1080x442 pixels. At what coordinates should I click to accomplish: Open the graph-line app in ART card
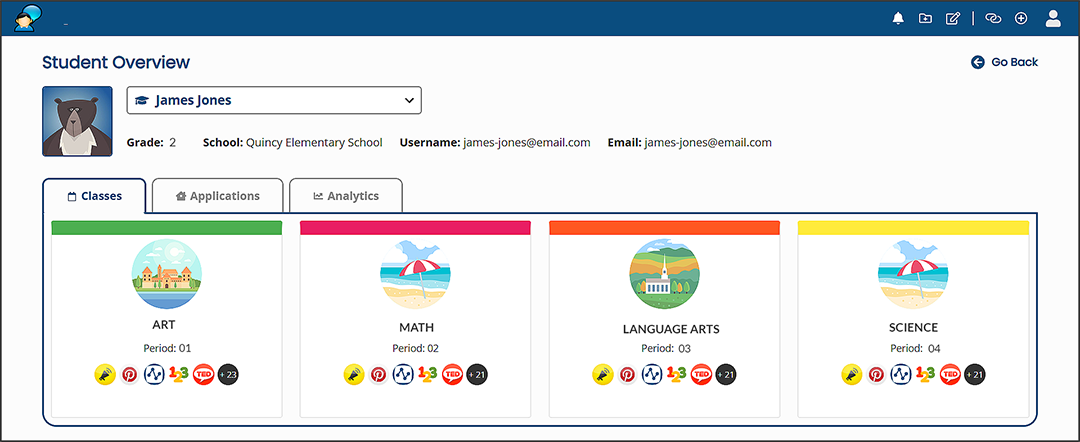point(154,375)
